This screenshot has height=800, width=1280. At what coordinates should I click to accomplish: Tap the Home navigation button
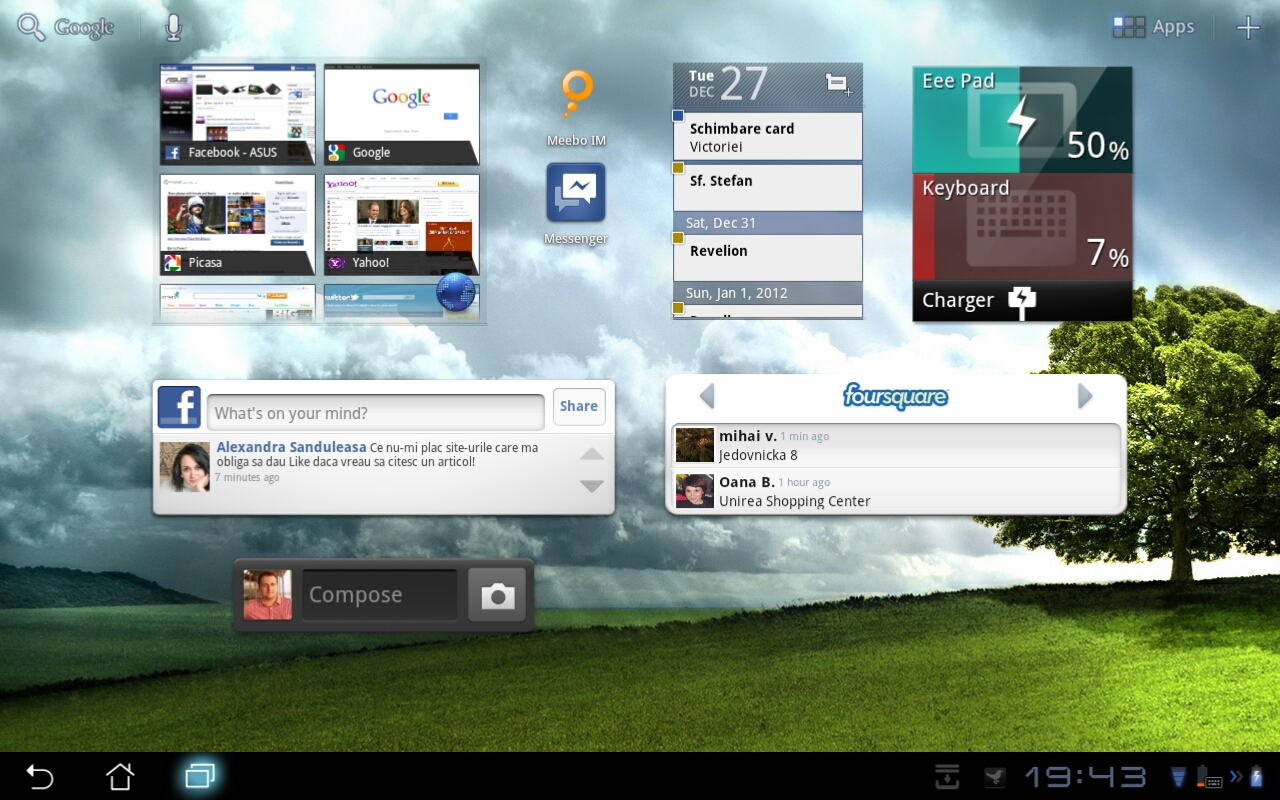click(x=120, y=776)
